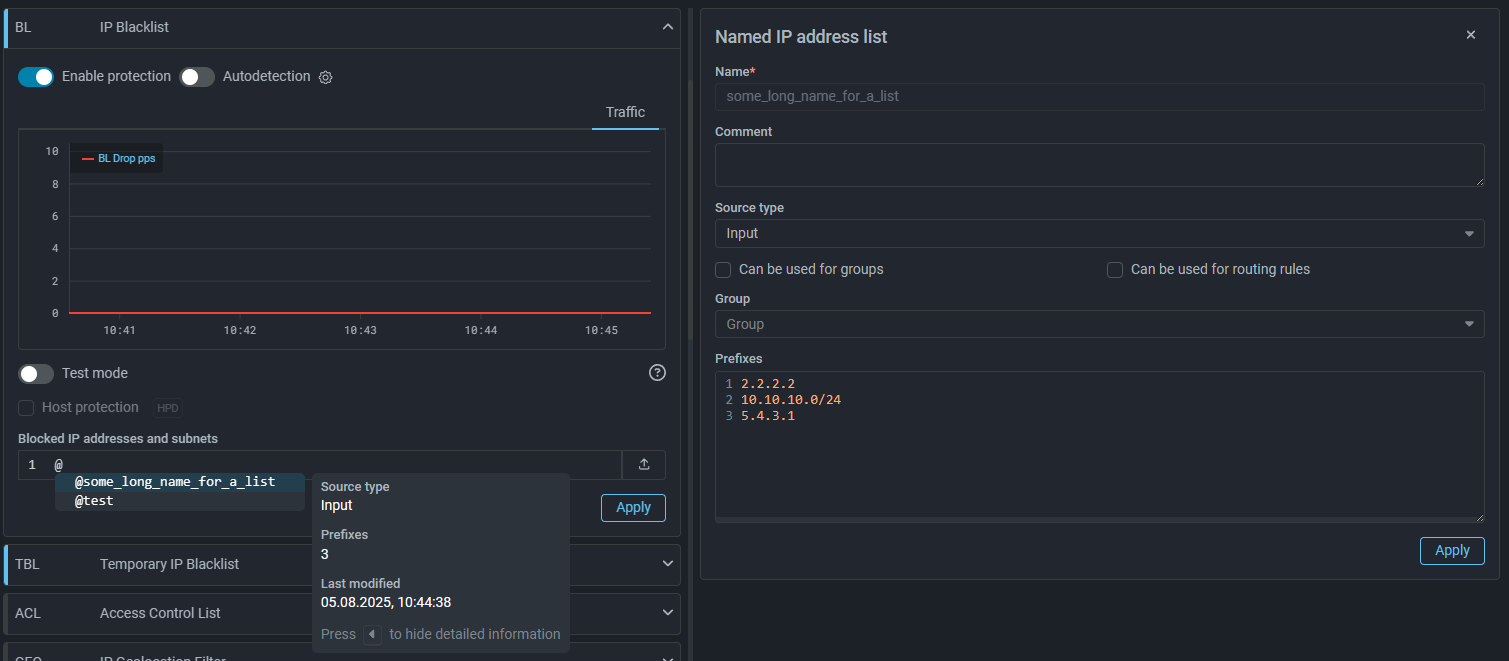Click Apply in Named IP address list
1509x661 pixels.
click(x=1451, y=550)
